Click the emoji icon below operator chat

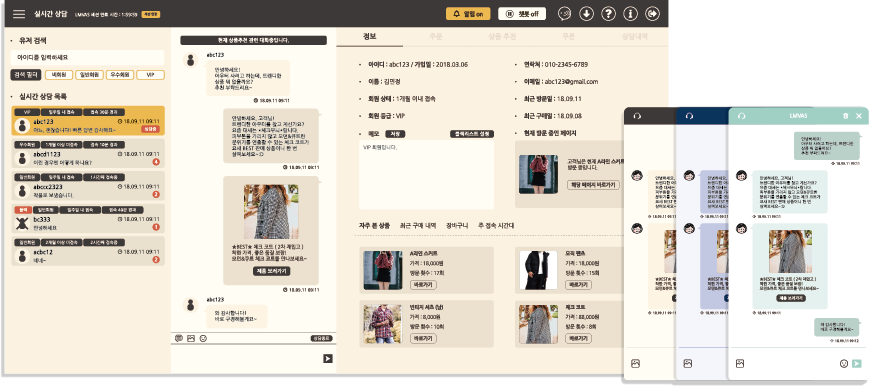click(203, 338)
